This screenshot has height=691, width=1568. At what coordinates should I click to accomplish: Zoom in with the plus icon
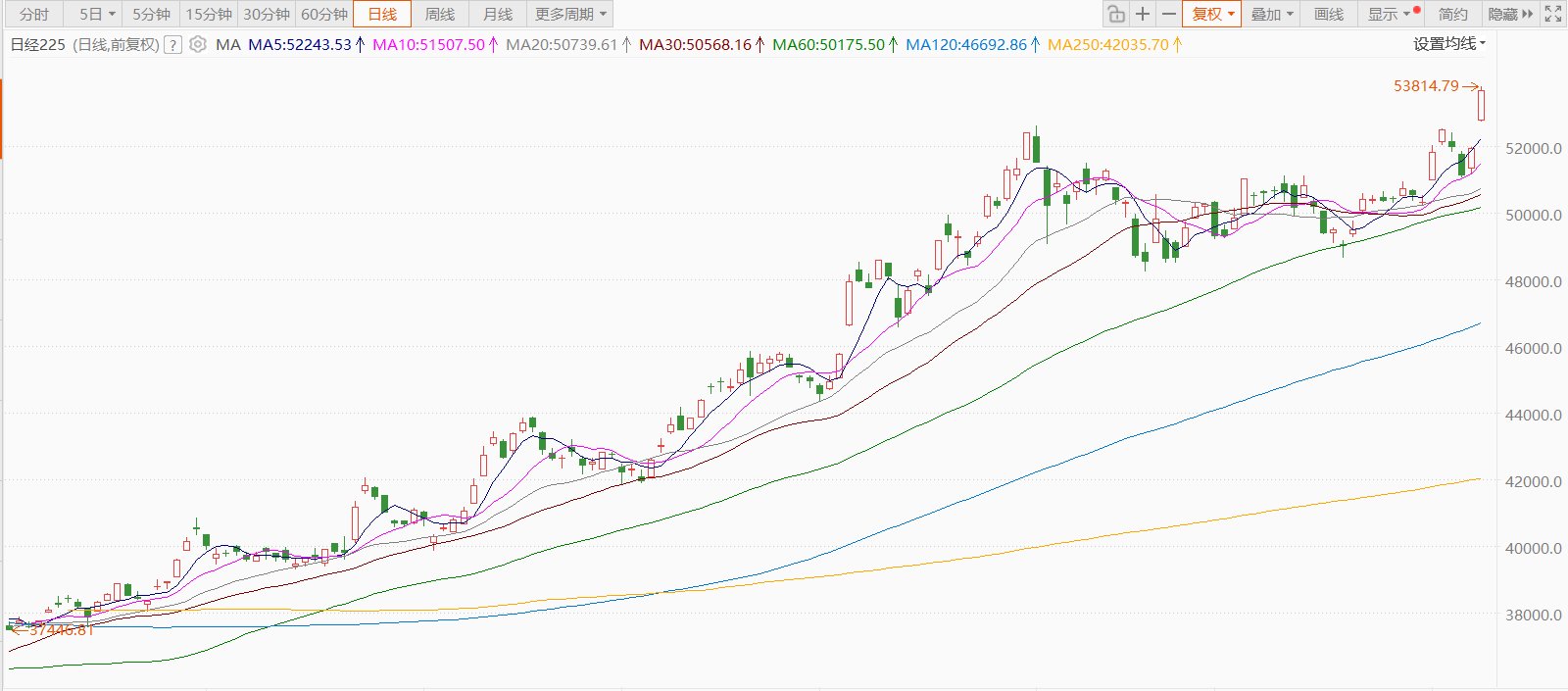1143,14
